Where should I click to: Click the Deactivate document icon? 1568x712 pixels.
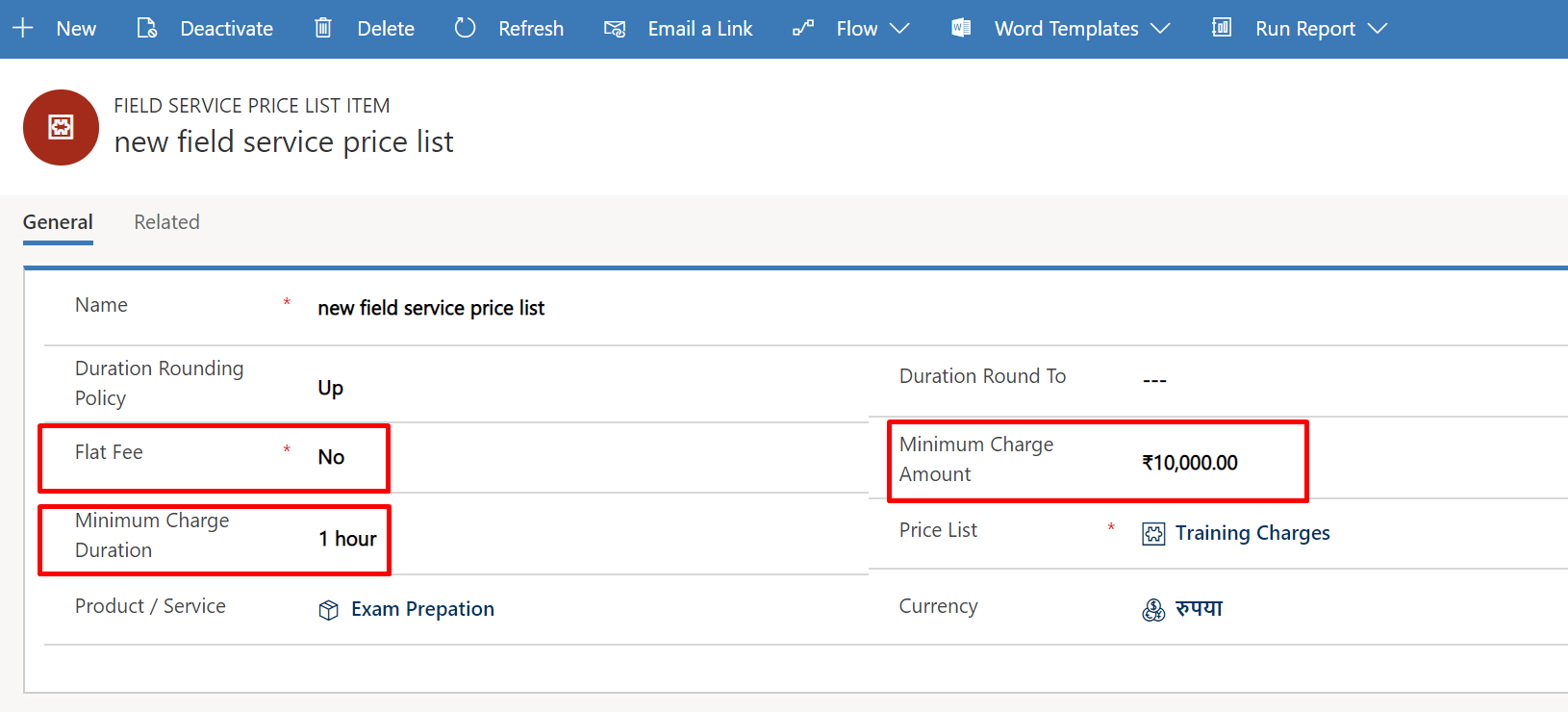[147, 29]
